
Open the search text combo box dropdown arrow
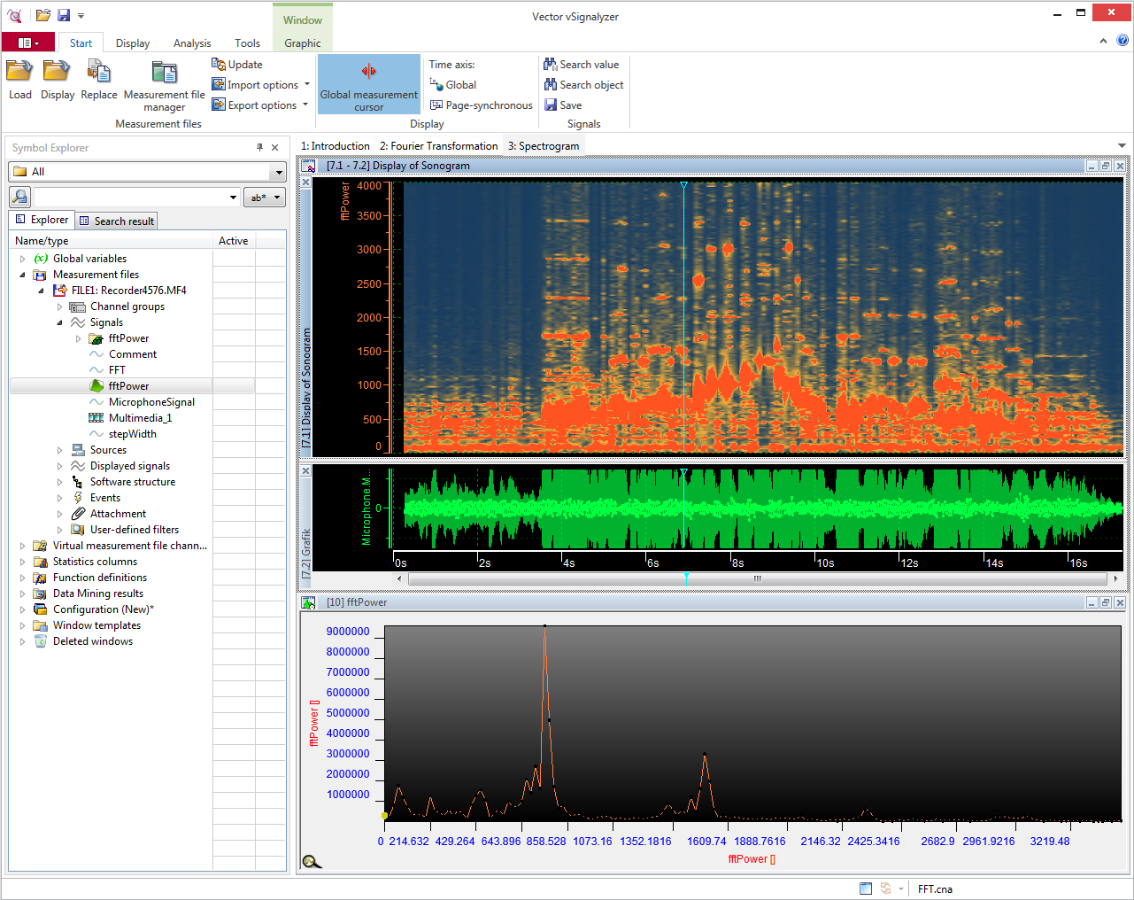(233, 197)
